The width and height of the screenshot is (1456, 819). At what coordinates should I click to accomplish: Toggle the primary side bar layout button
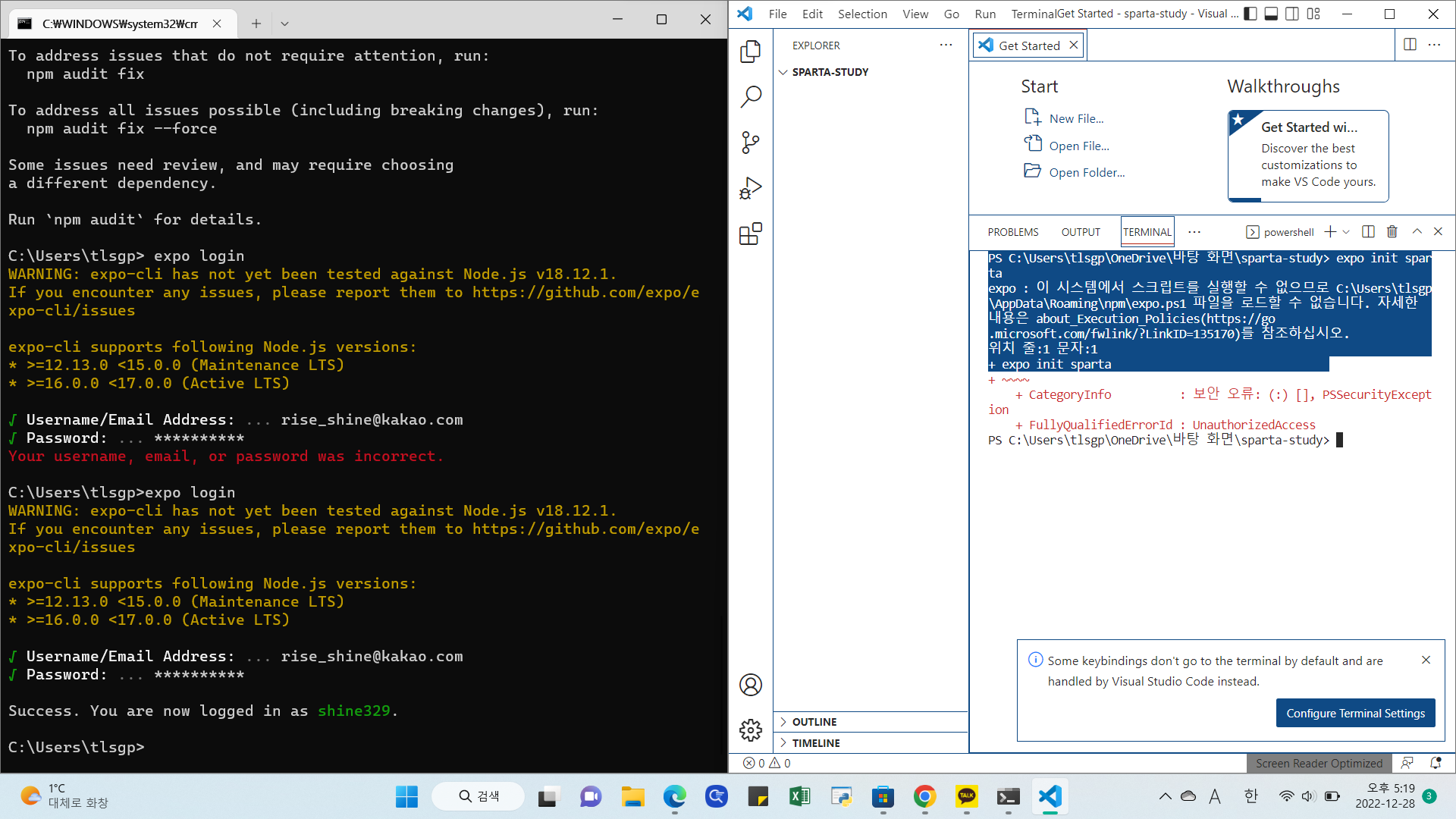pos(1250,14)
